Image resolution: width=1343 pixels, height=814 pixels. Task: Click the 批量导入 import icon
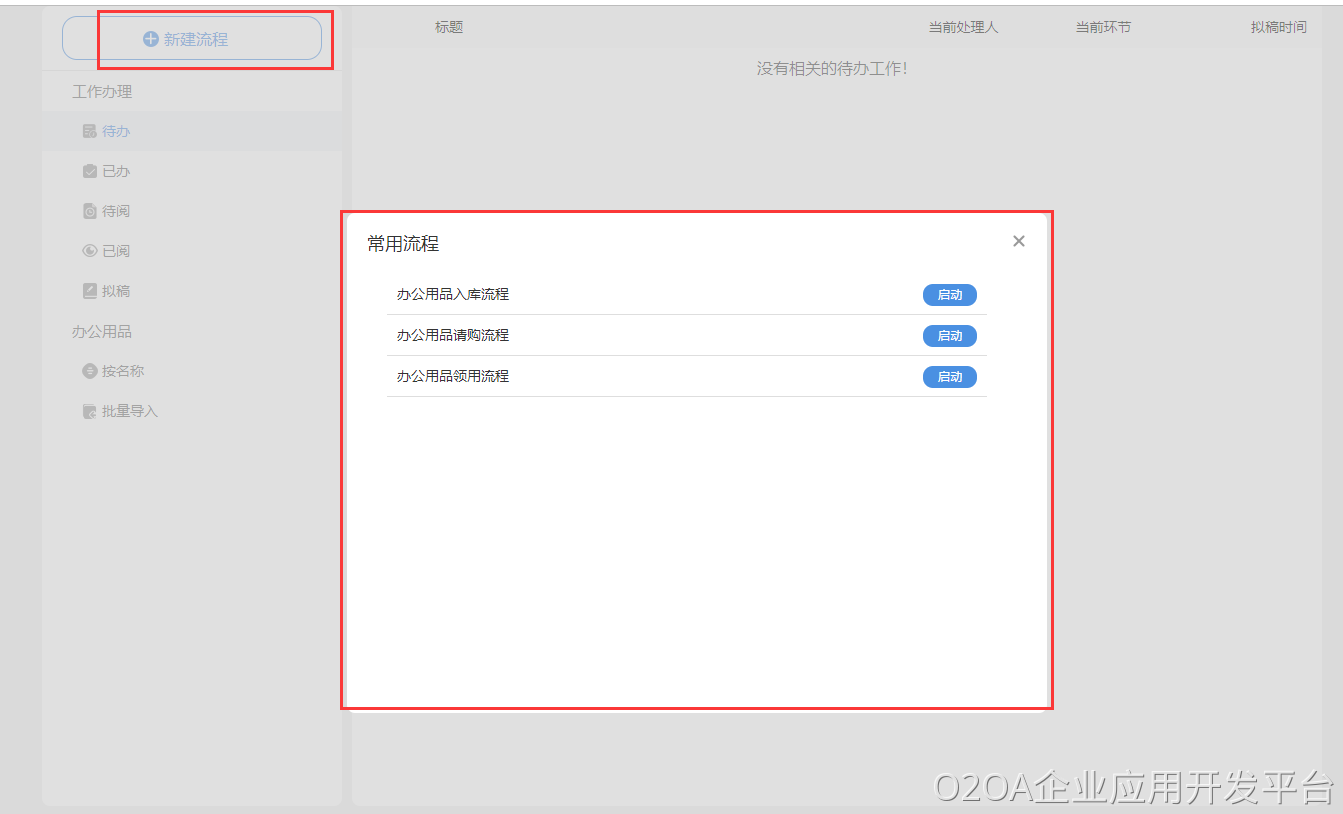[89, 411]
